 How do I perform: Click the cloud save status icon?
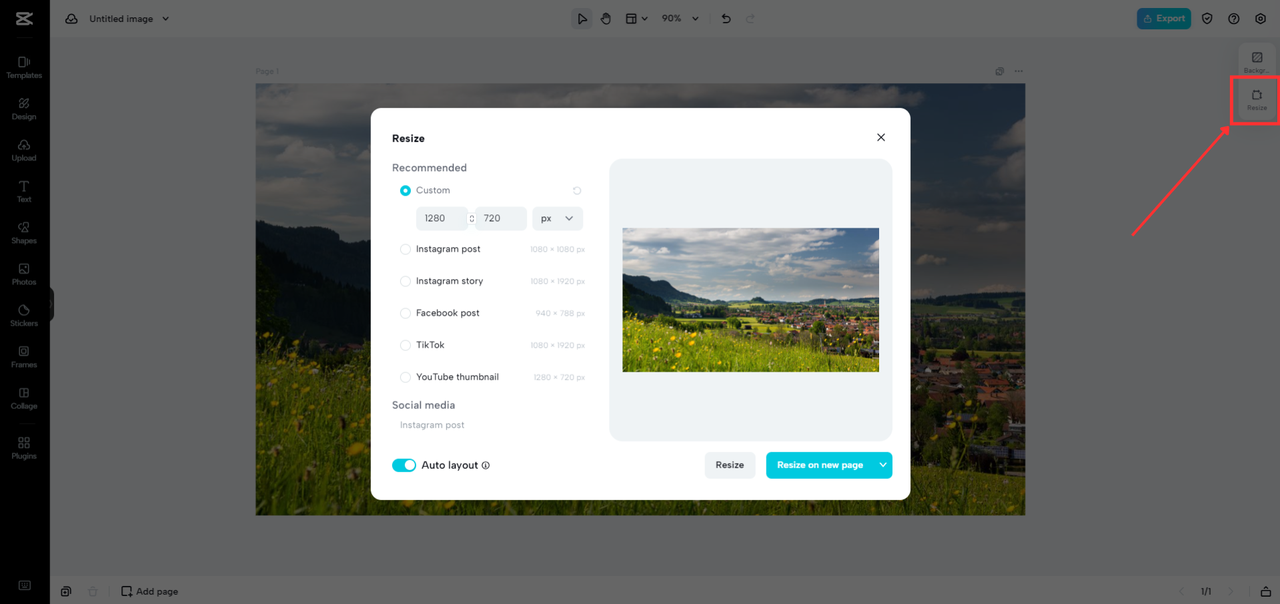tap(72, 19)
